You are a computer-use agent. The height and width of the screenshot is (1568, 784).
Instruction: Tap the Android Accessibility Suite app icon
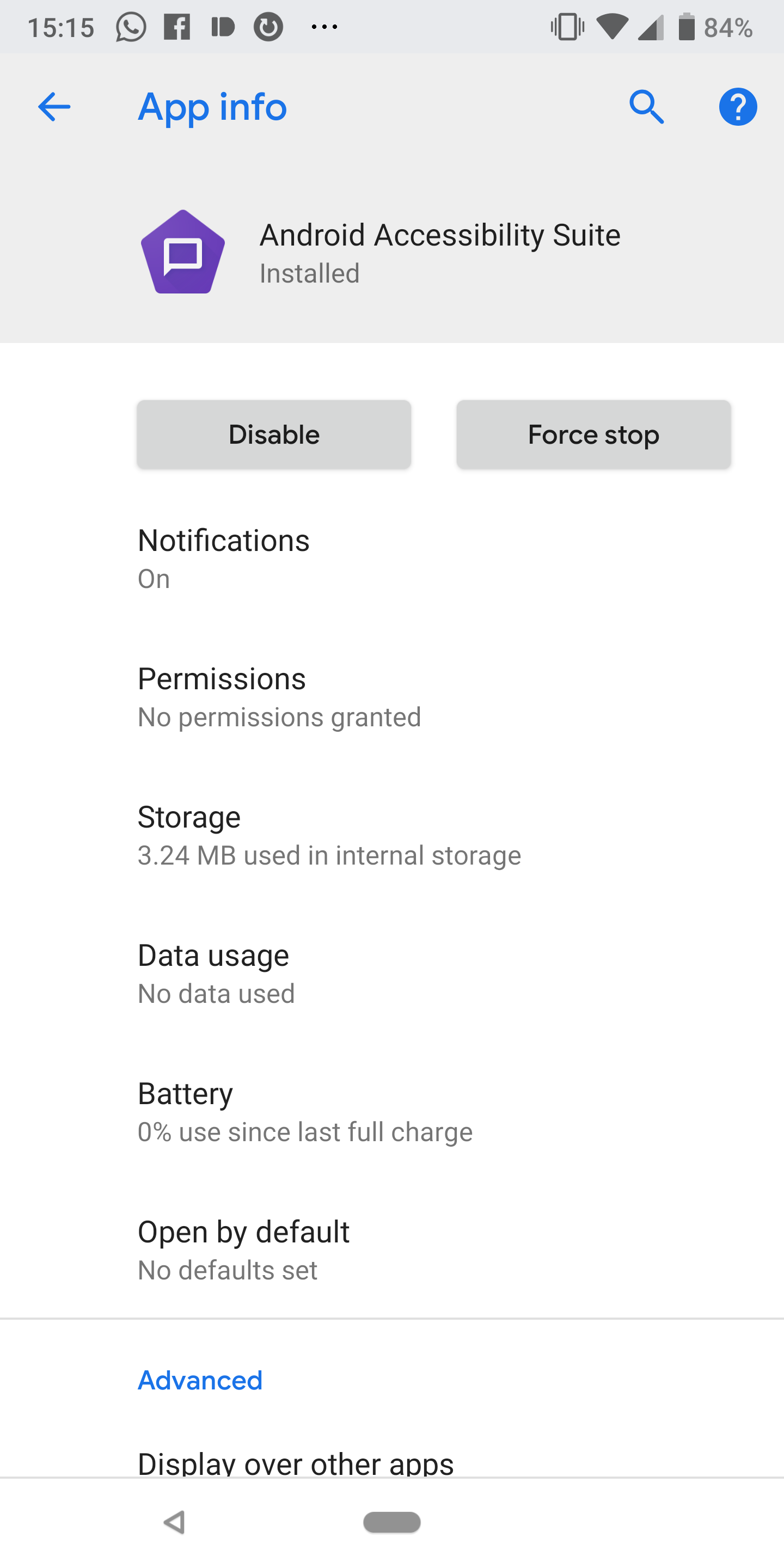183,251
